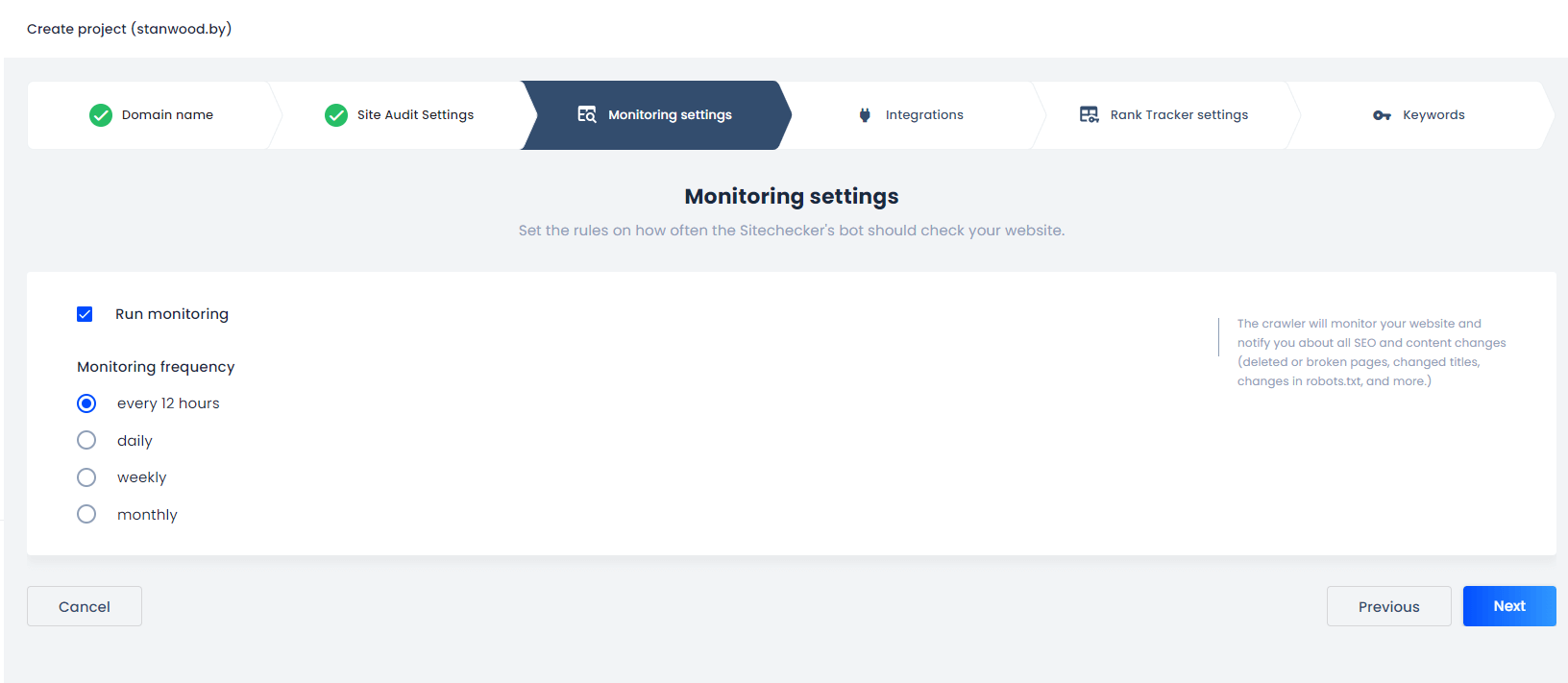The width and height of the screenshot is (1568, 683).
Task: Go back with the Previous button
Action: point(1388,606)
